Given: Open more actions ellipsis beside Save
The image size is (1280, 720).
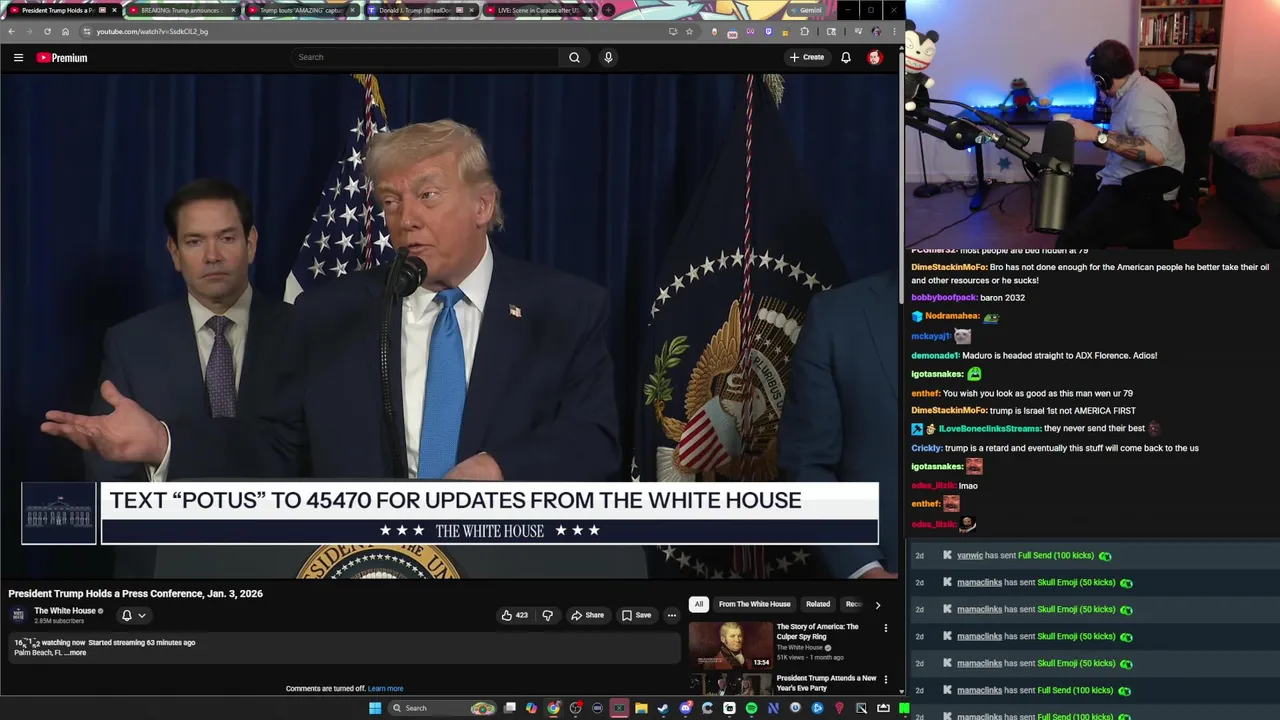Looking at the screenshot, I should [671, 615].
